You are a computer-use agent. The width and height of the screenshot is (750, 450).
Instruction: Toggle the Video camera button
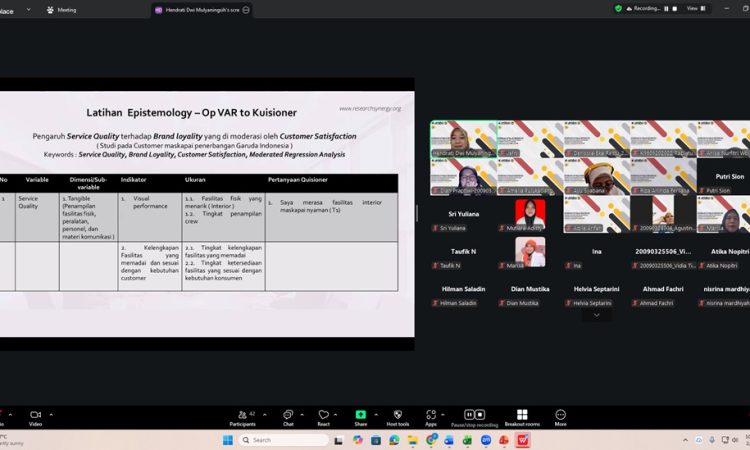[x=35, y=417]
